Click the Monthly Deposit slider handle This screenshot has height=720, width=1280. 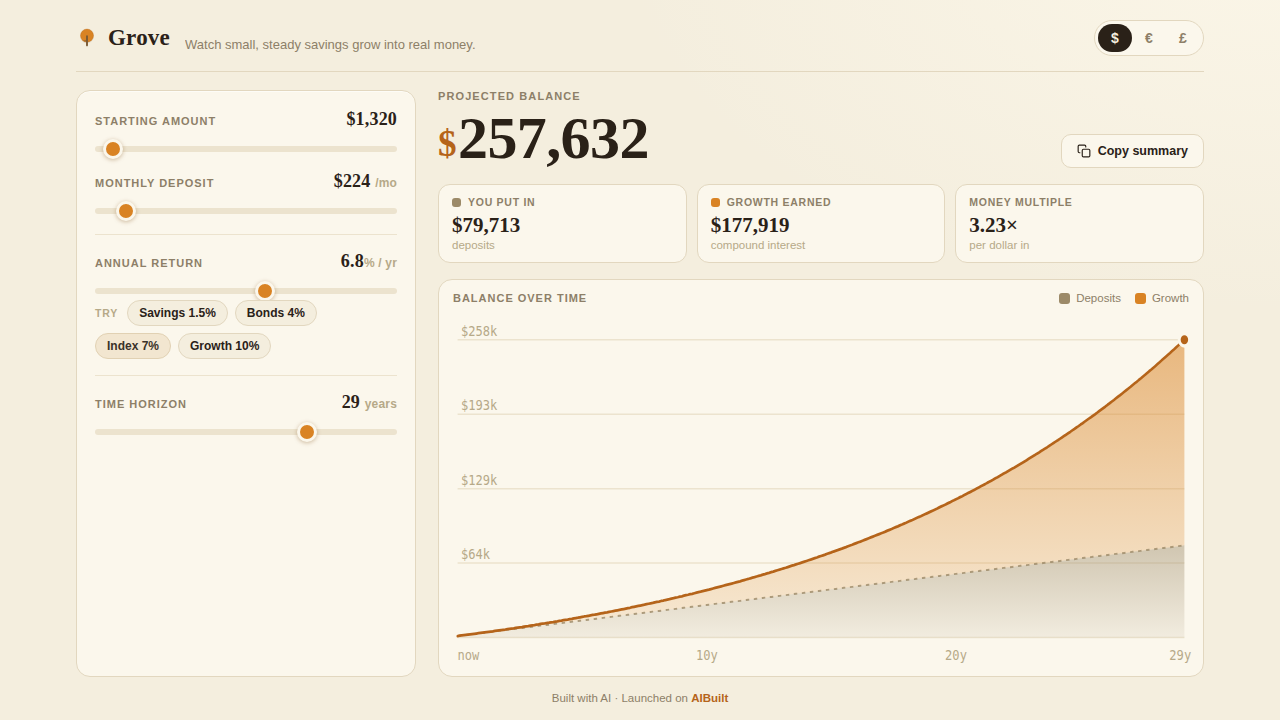click(126, 211)
